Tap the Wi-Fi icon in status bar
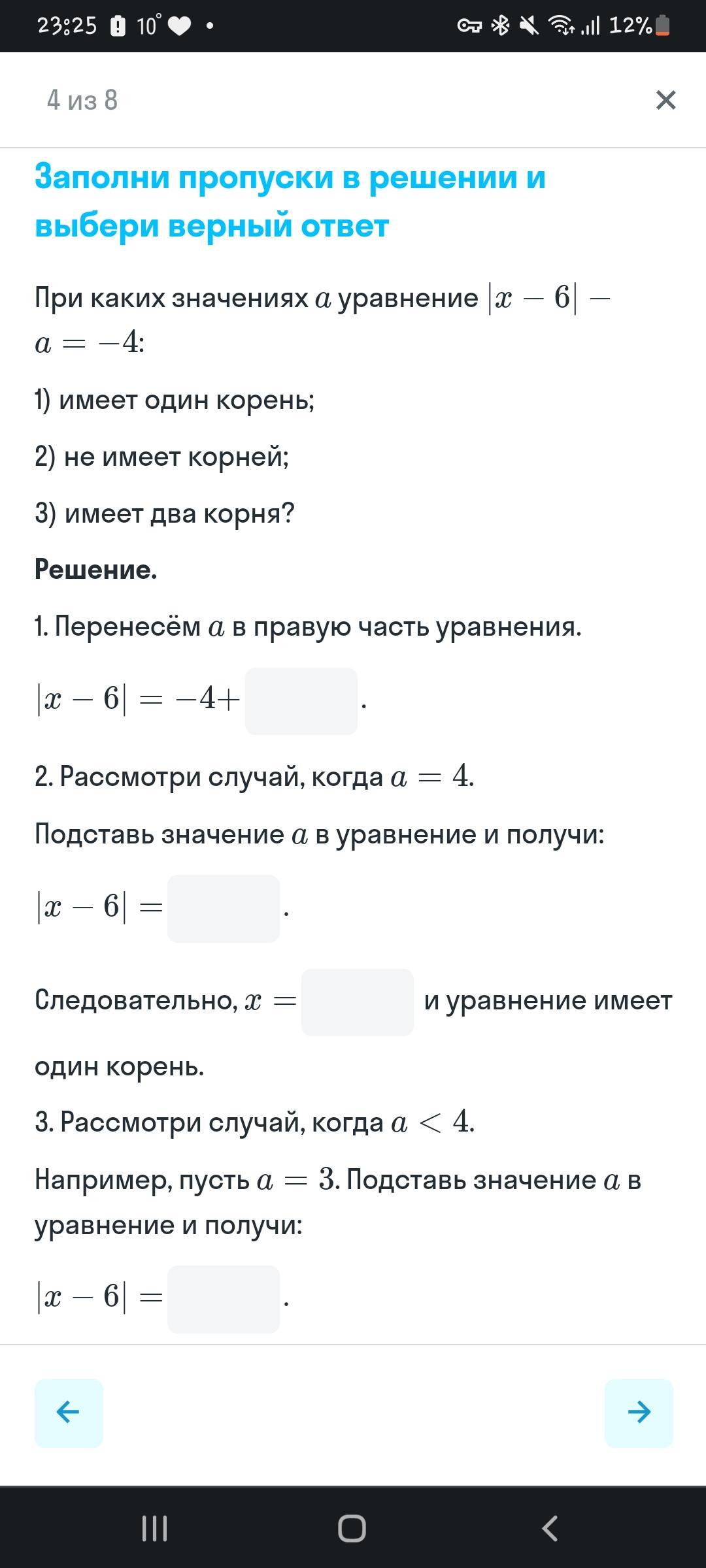Viewport: 706px width, 1568px height. (x=562, y=25)
